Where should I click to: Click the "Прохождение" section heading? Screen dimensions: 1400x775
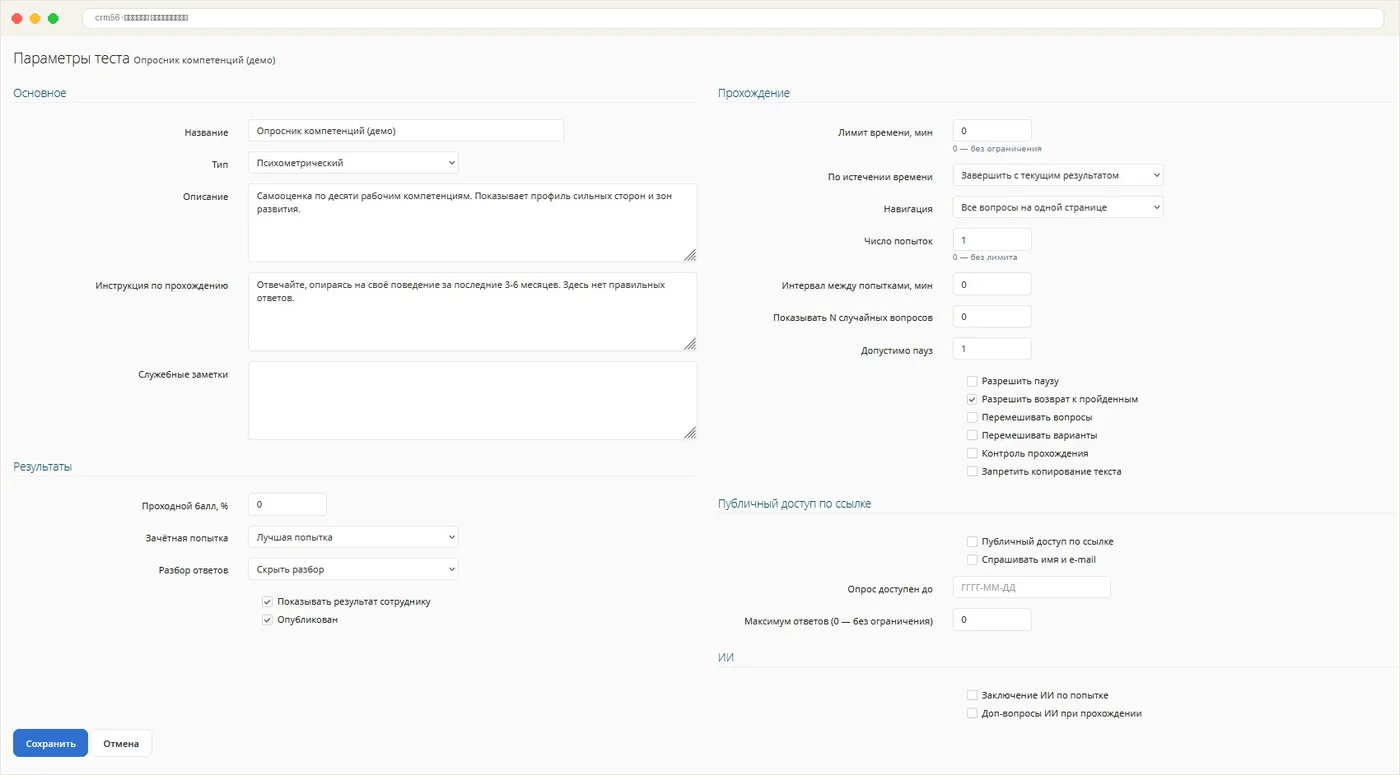[x=754, y=93]
